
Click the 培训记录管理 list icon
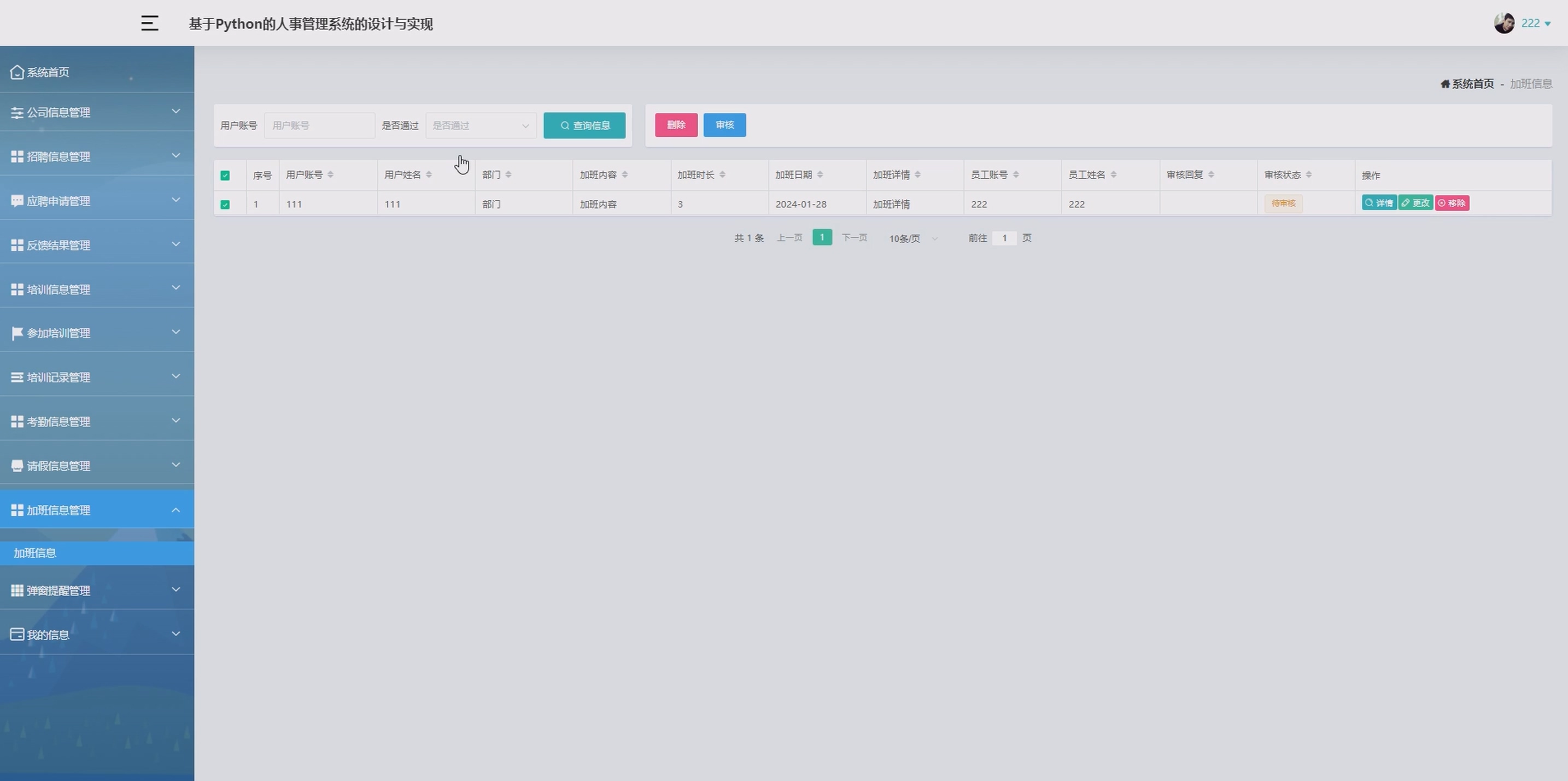tap(17, 377)
